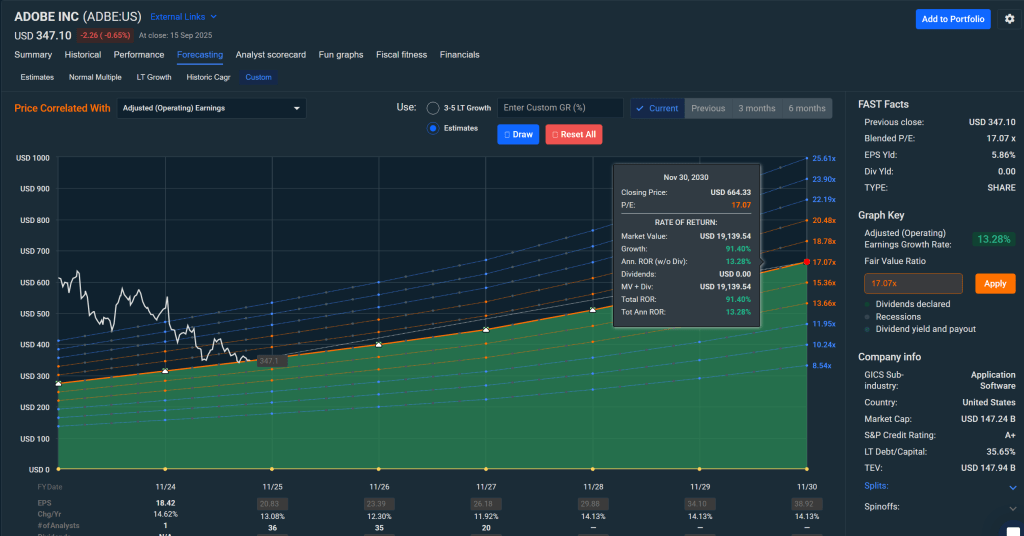Click the green 13.28% growth rate badge

coord(990,239)
